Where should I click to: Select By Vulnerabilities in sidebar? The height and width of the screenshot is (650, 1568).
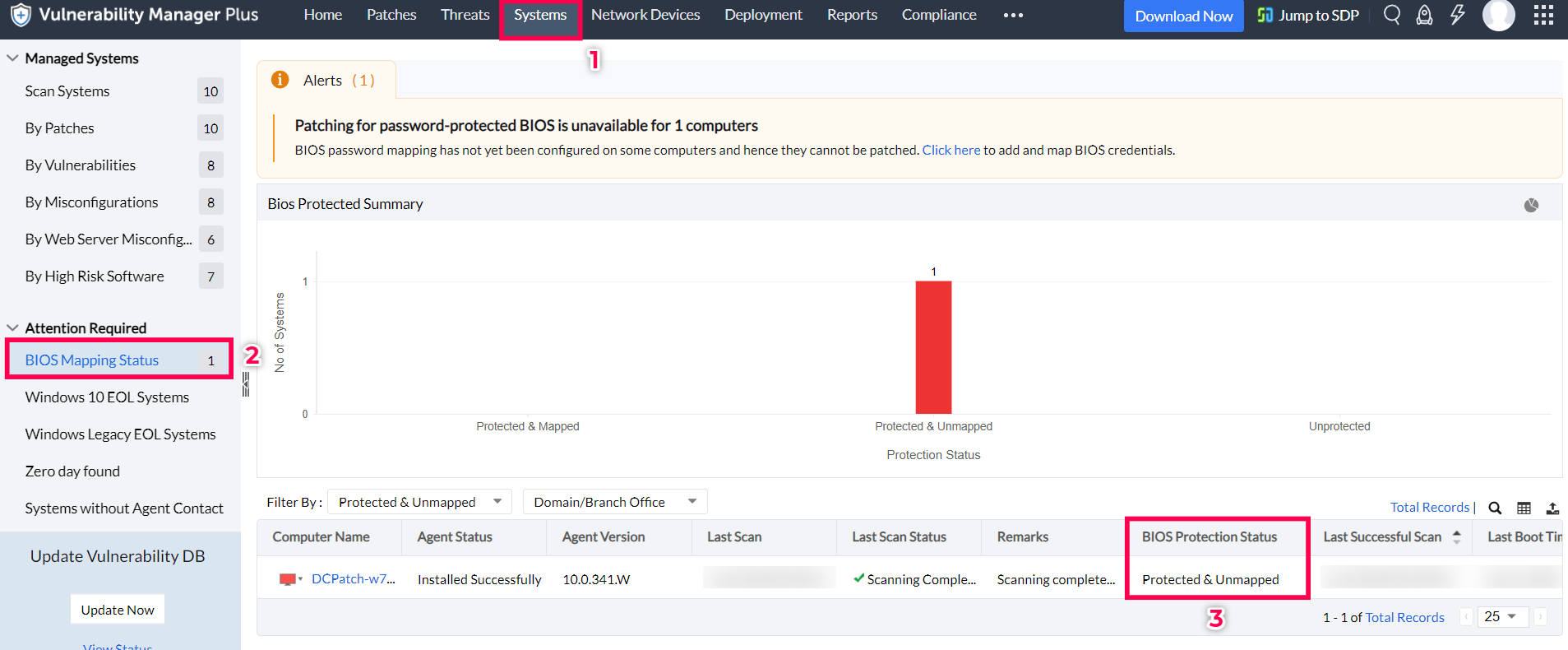[x=81, y=165]
